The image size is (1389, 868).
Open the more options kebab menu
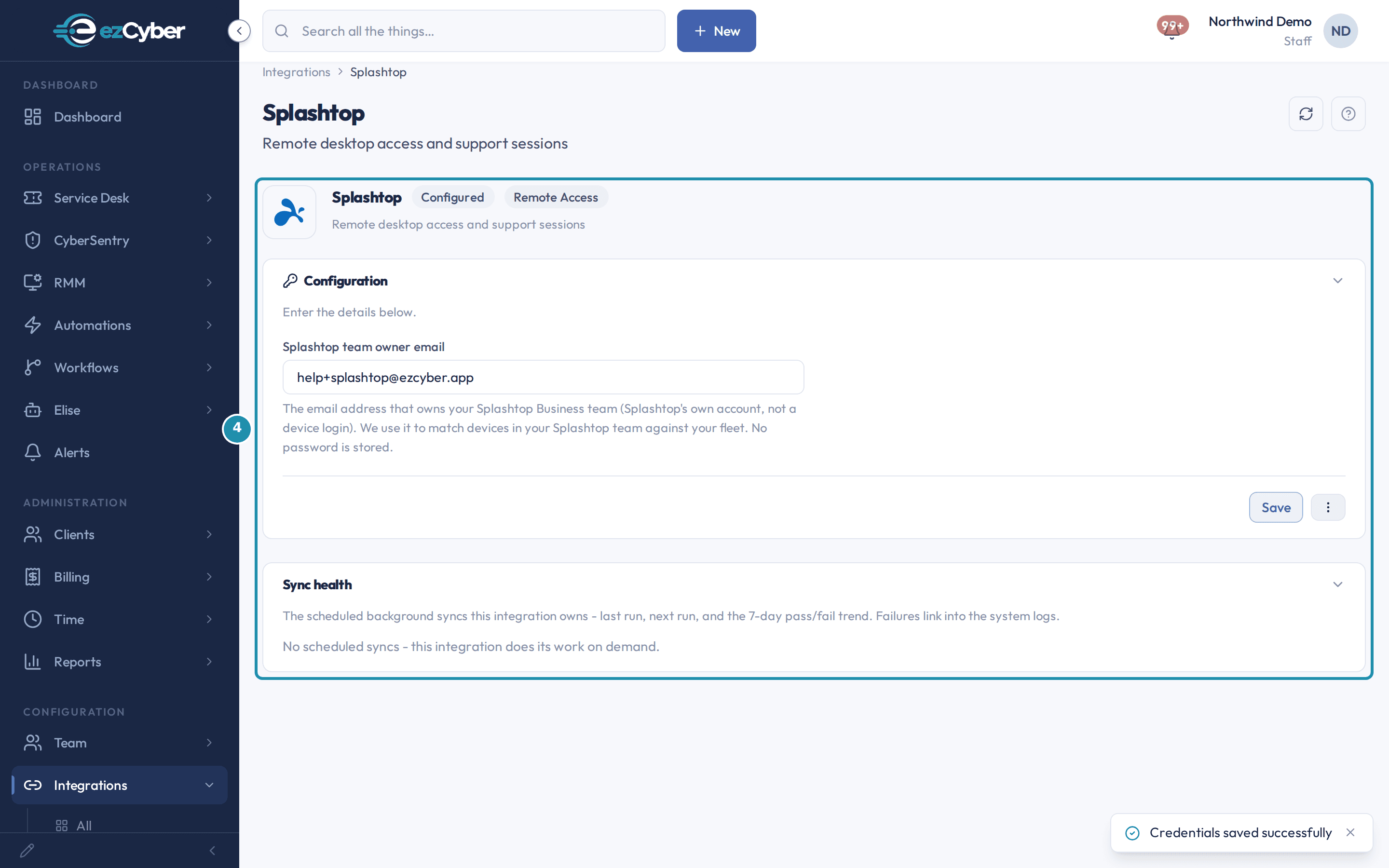[1328, 507]
